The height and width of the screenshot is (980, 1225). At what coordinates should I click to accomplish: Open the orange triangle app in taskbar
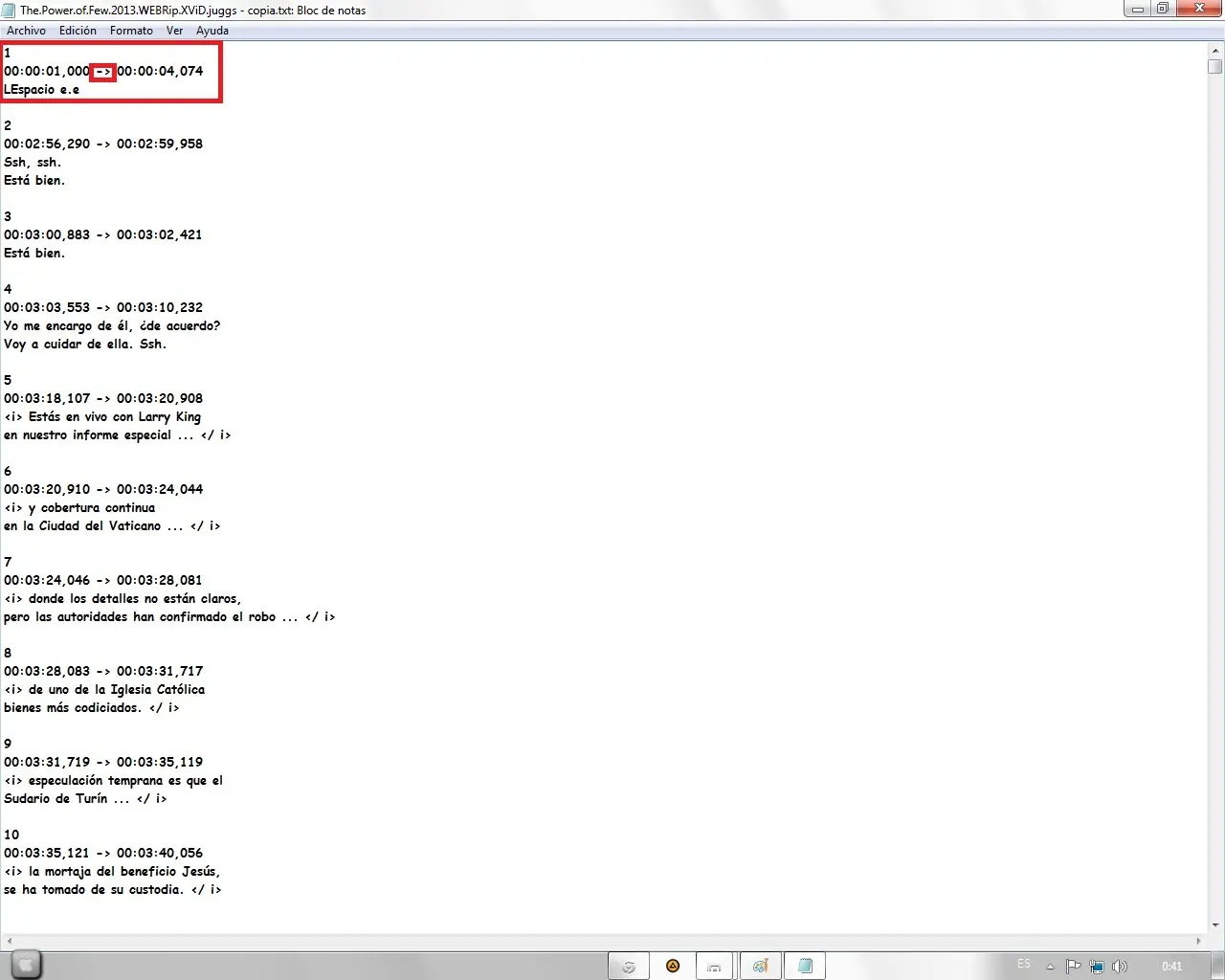673,967
